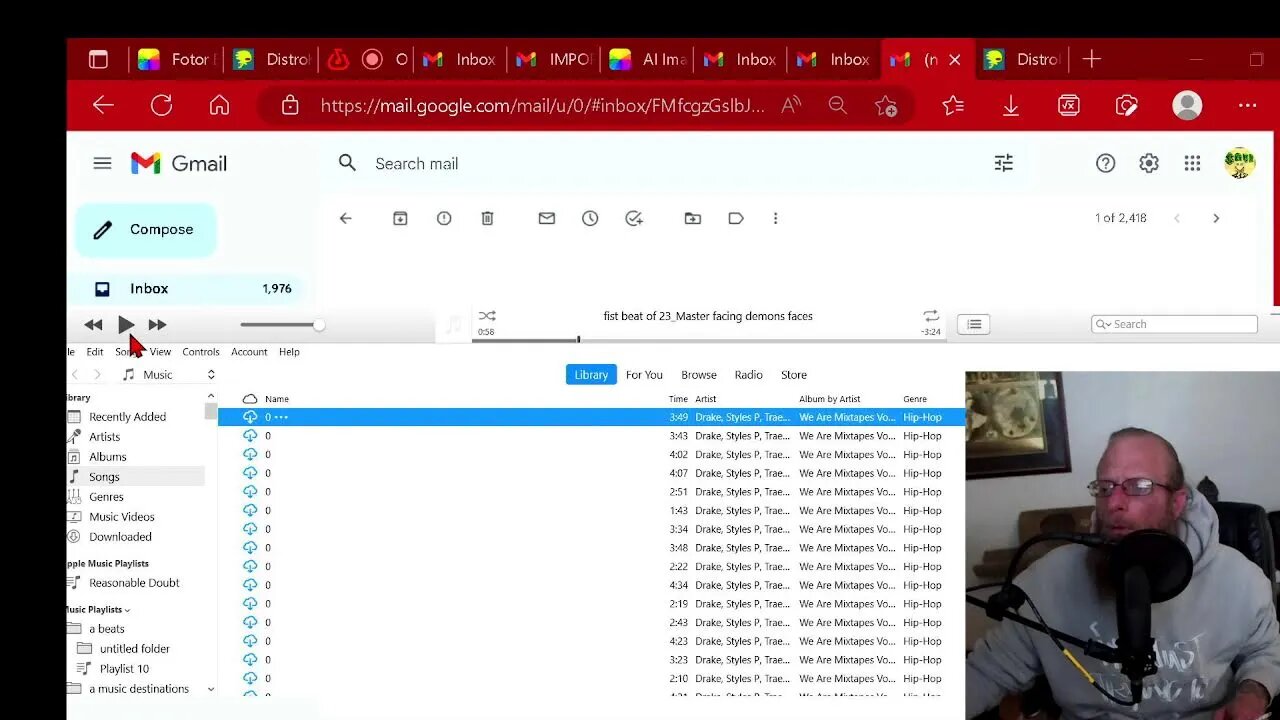Apply a label to the email
1280x720 pixels.
(736, 218)
